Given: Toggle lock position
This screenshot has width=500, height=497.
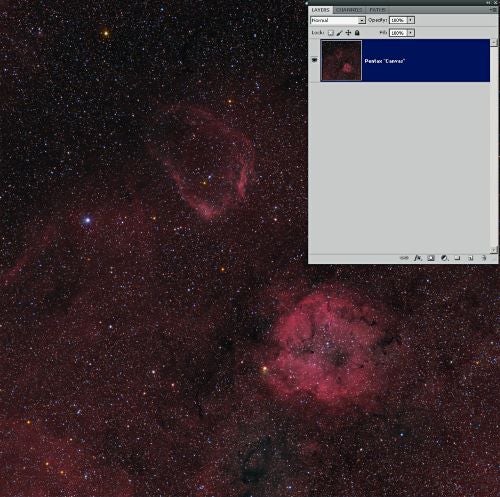Looking at the screenshot, I should [x=348, y=33].
